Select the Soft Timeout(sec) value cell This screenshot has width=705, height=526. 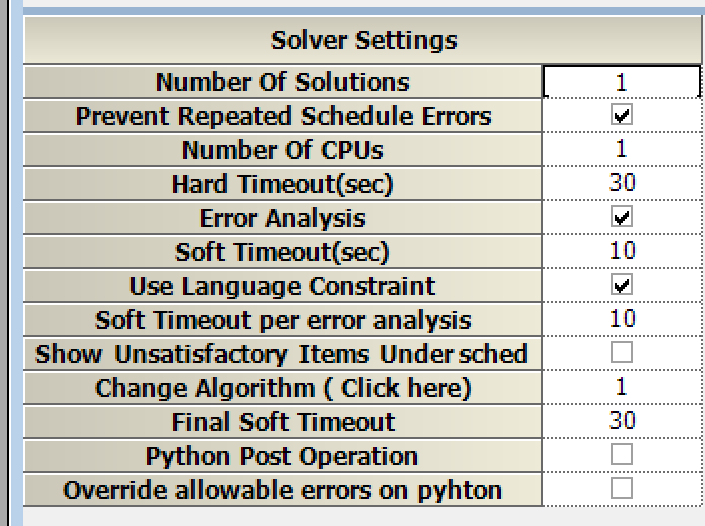point(622,251)
